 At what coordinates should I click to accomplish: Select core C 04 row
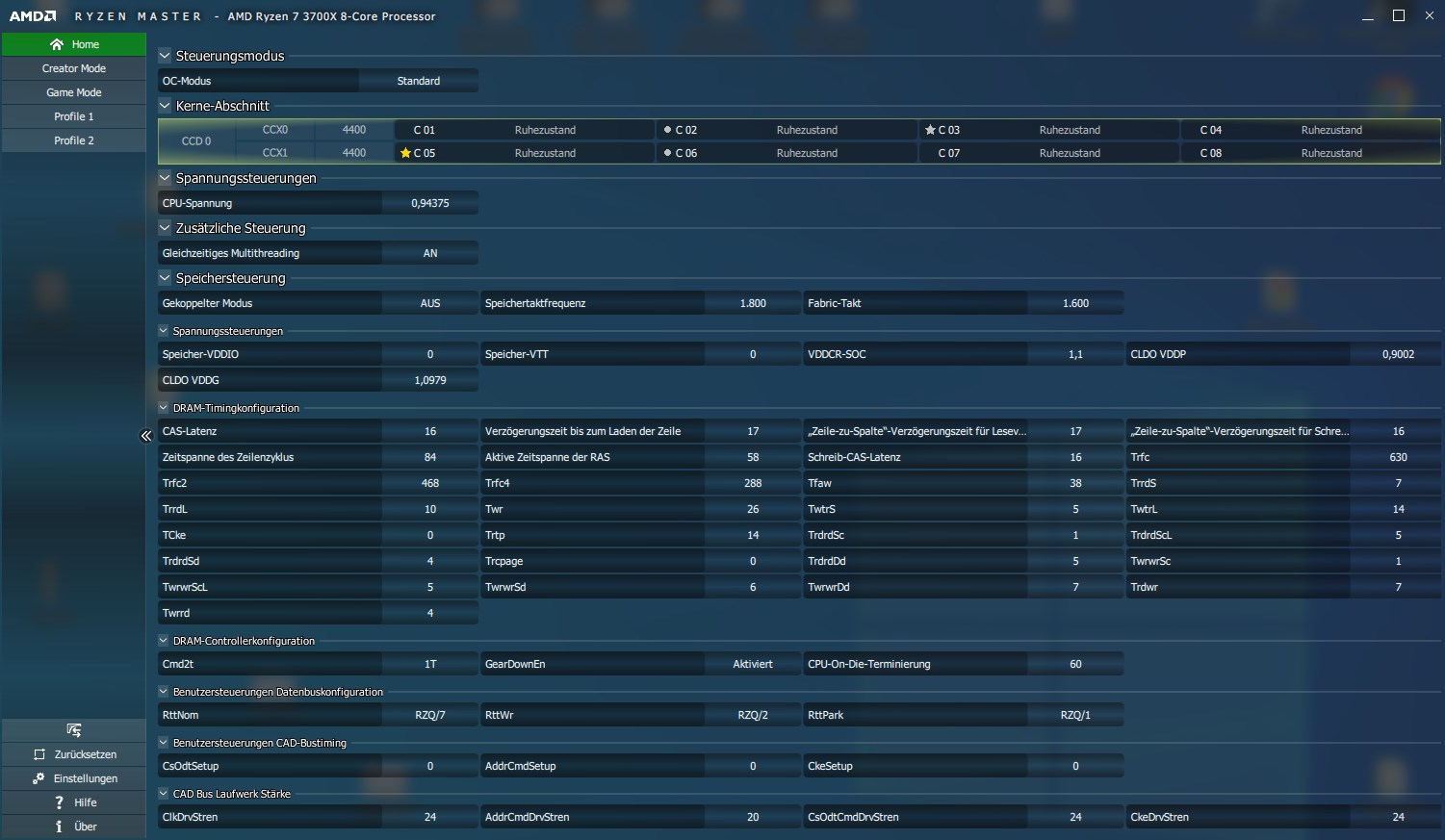(1310, 130)
